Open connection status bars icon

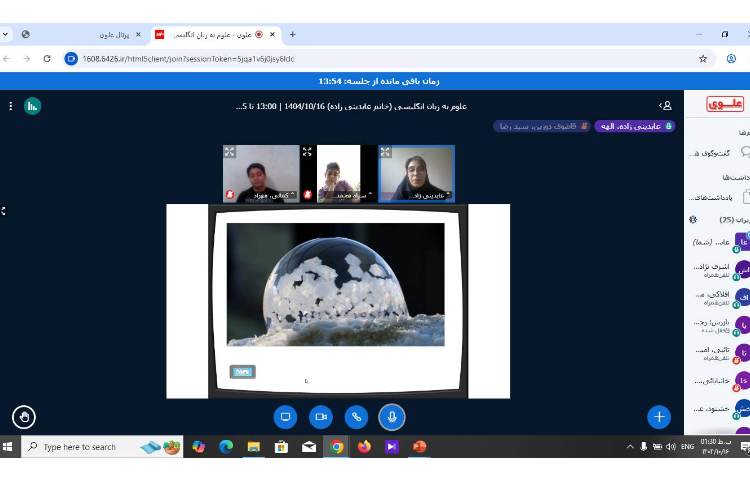(32, 105)
